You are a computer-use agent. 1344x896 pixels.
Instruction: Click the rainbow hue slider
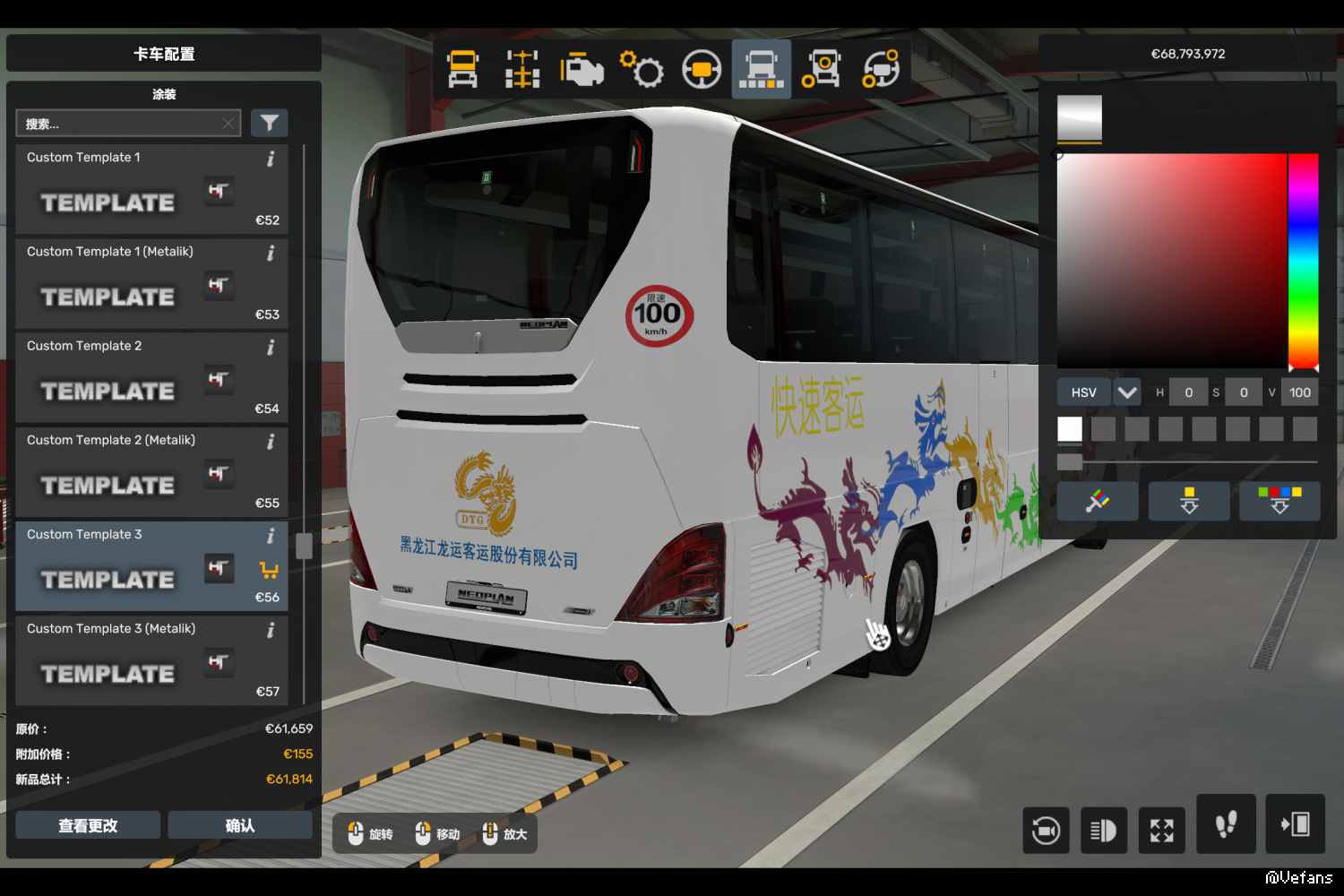1304,261
